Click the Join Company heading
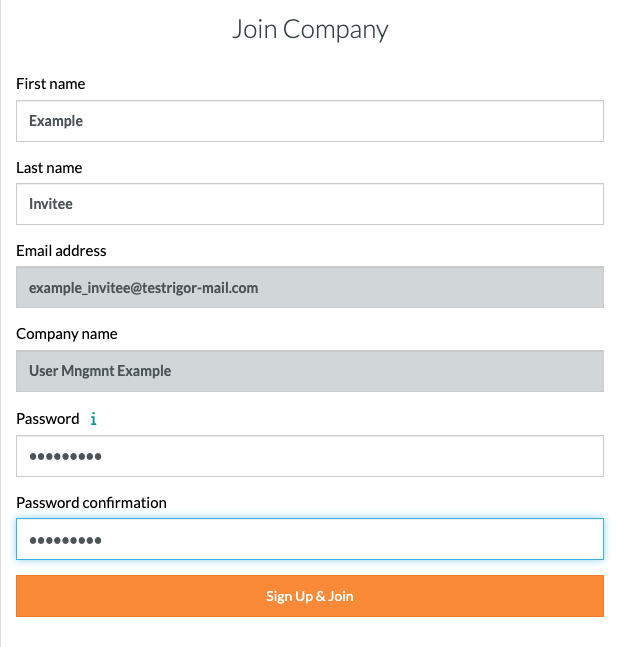The width and height of the screenshot is (619, 647). click(310, 29)
